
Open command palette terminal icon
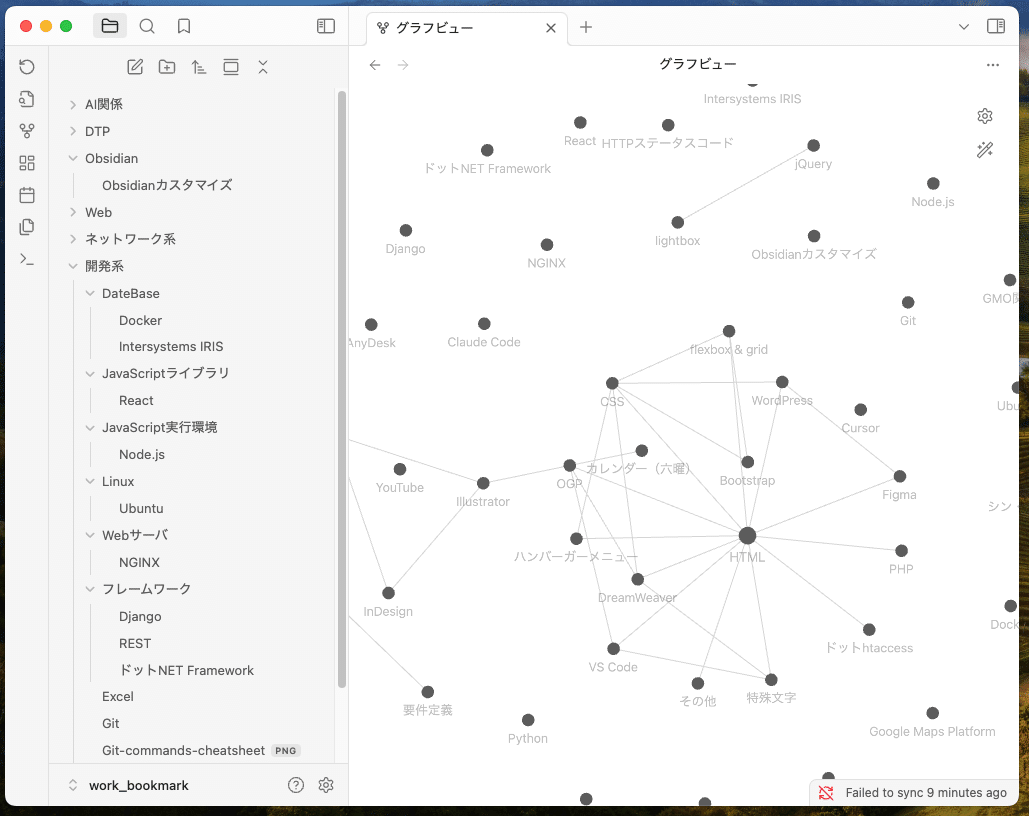pyautogui.click(x=27, y=259)
